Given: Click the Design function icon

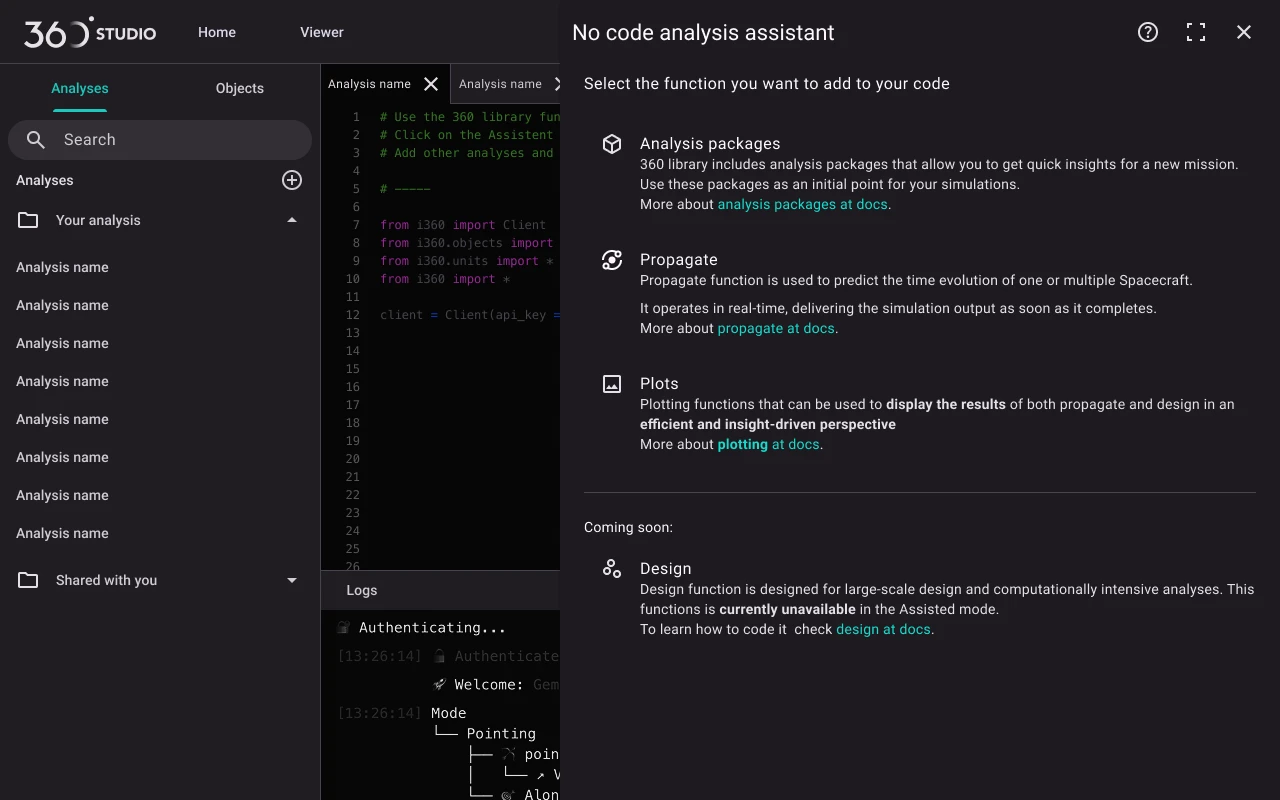Looking at the screenshot, I should 612,569.
